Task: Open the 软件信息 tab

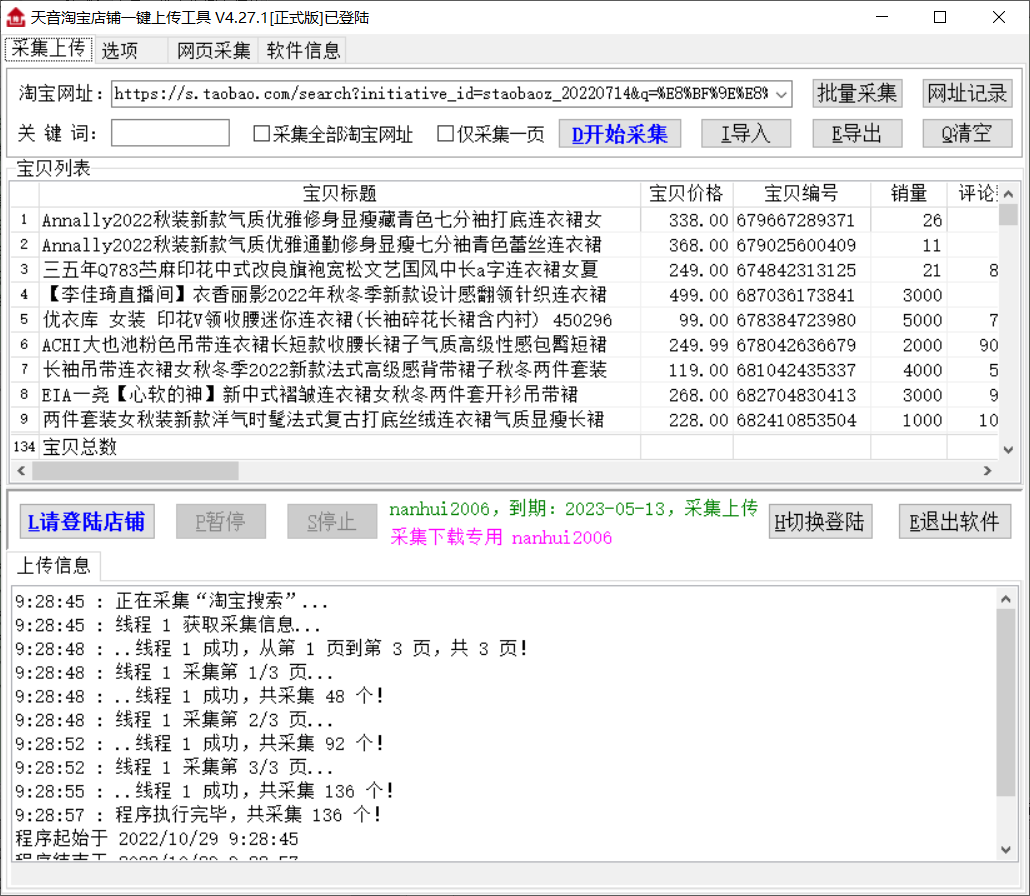Action: (x=303, y=51)
